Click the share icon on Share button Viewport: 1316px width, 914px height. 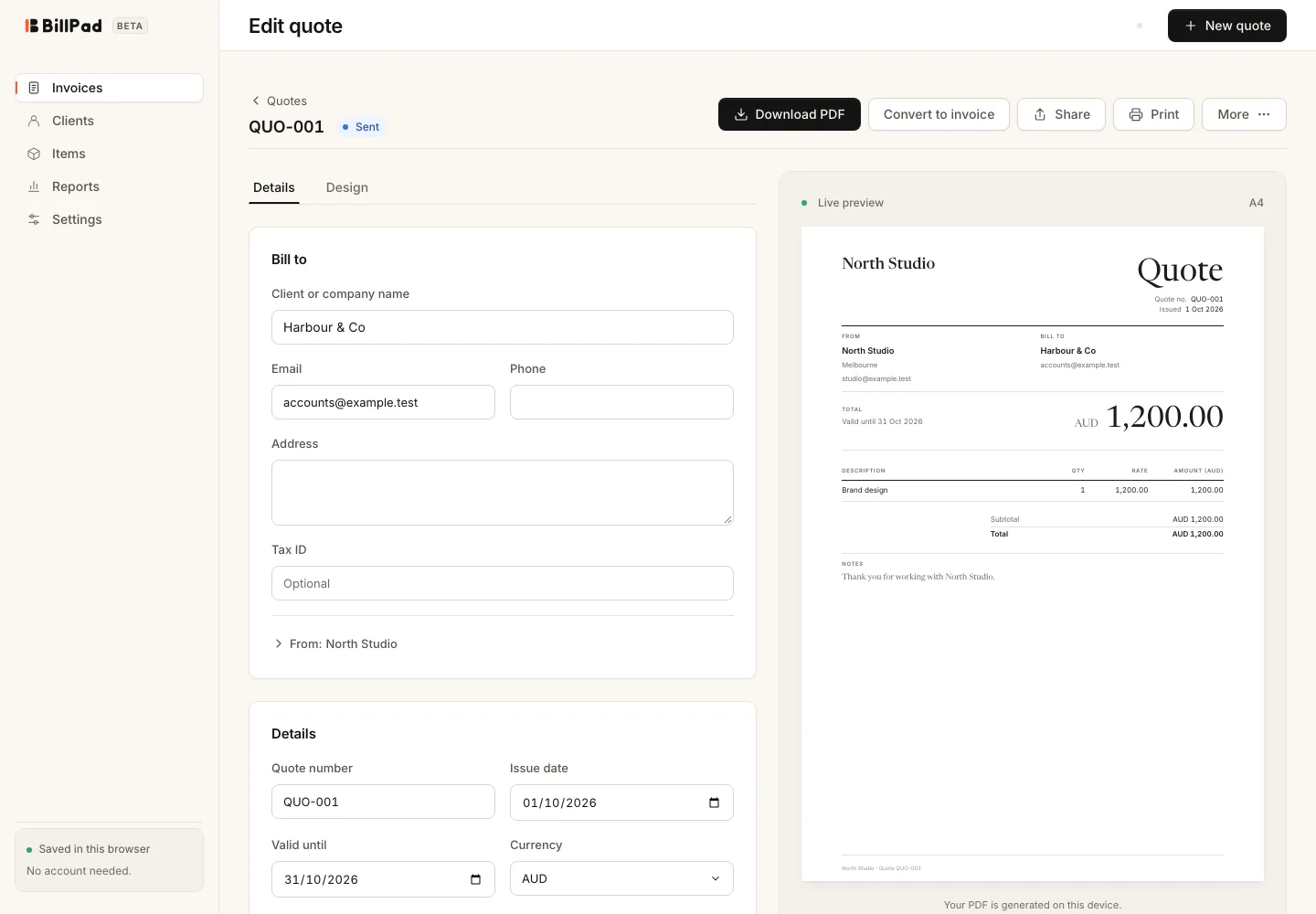[1040, 114]
